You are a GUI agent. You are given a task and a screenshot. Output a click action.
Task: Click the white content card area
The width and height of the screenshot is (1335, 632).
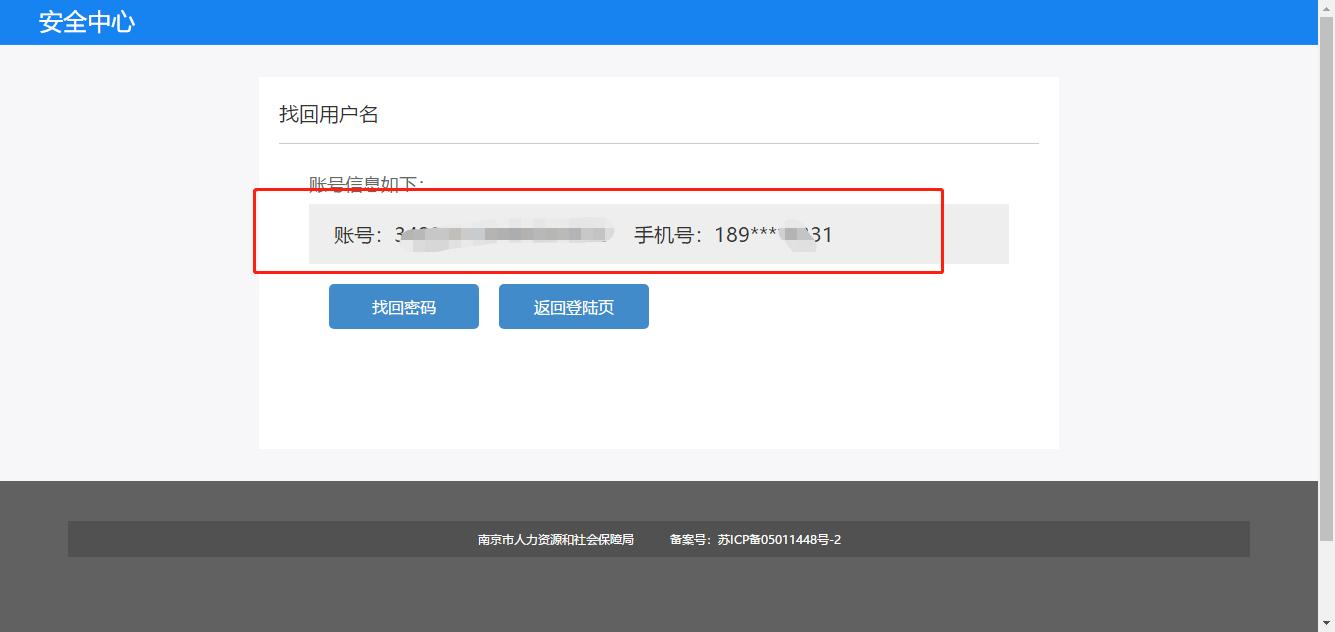660,400
